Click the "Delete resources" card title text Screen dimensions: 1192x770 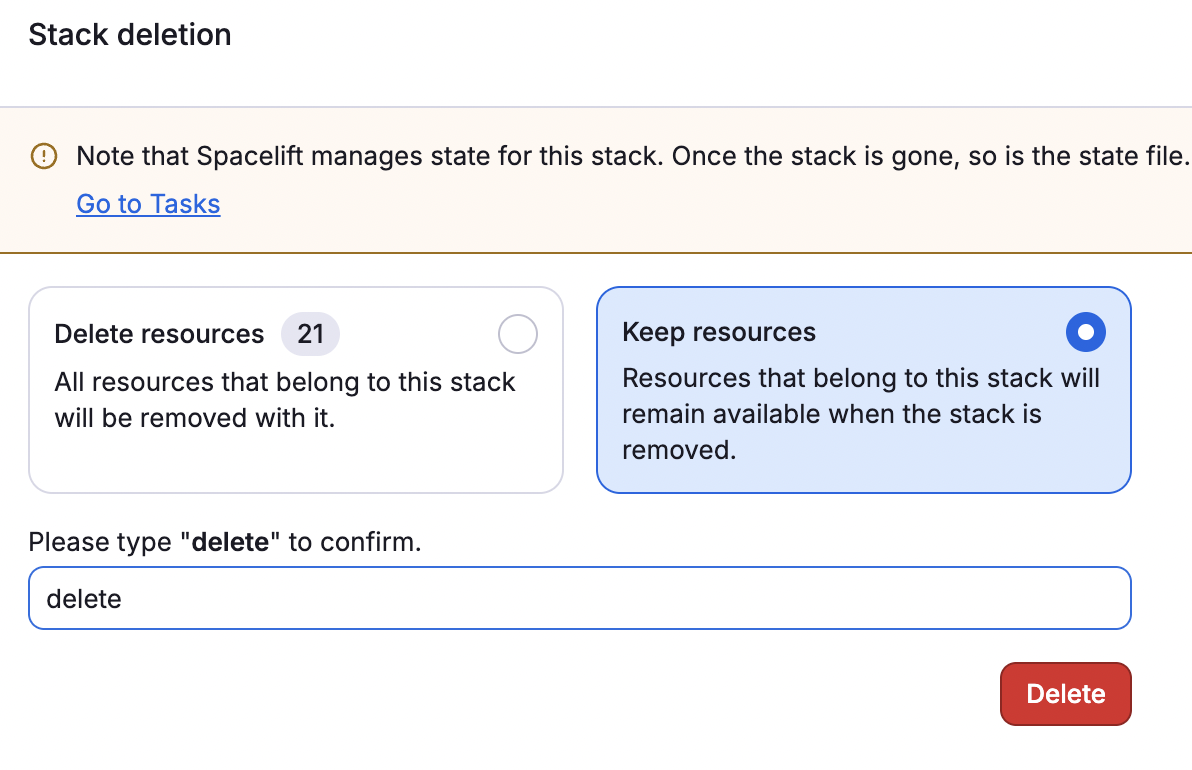click(159, 334)
